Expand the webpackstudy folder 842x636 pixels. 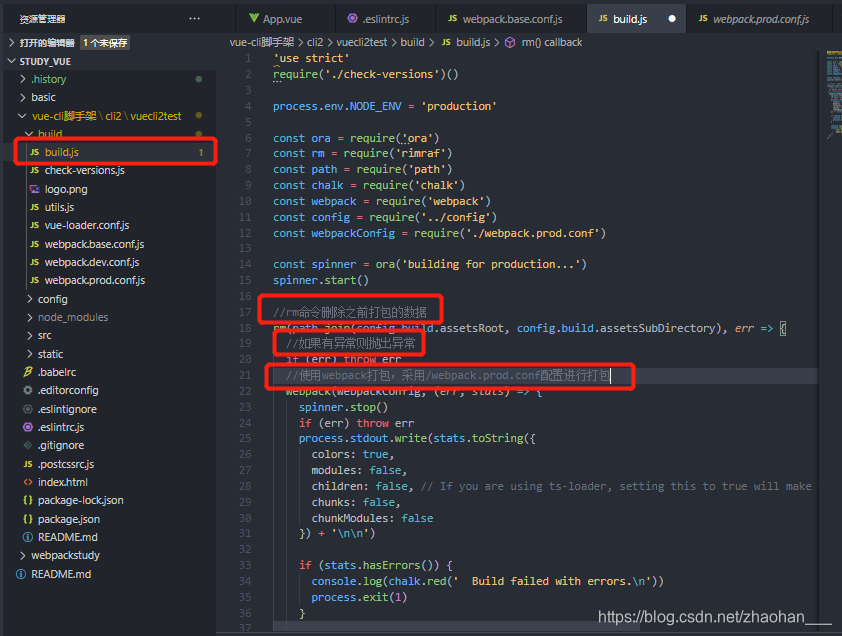[x=23, y=555]
